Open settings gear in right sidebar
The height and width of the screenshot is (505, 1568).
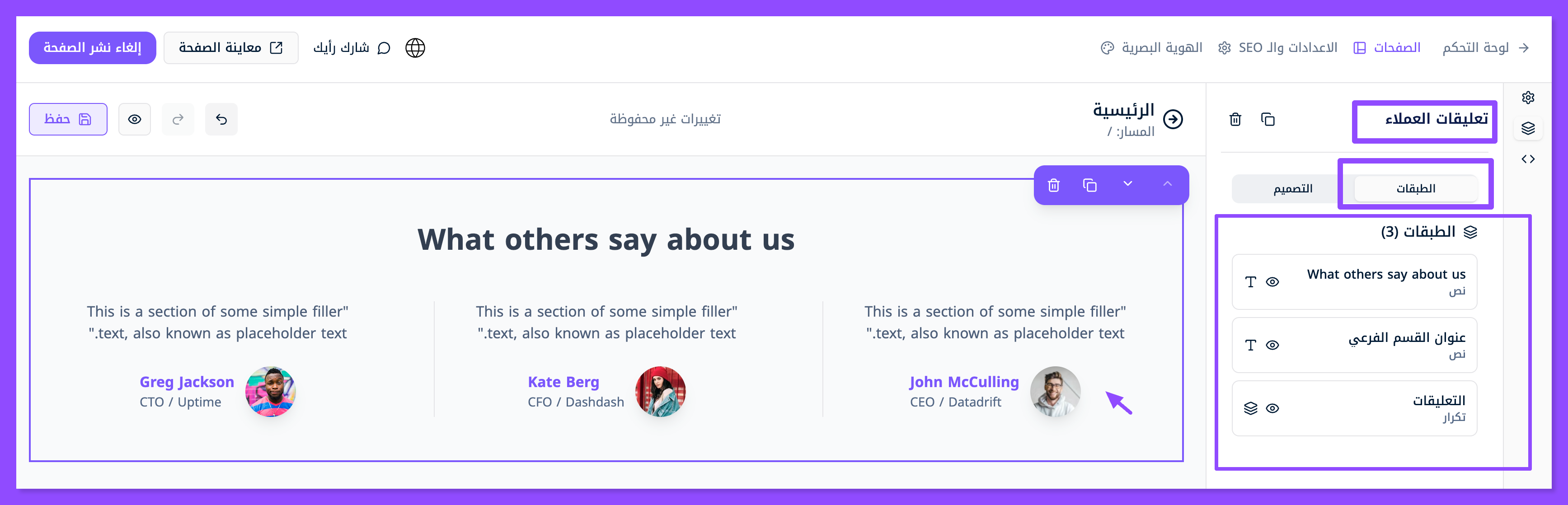(x=1528, y=98)
